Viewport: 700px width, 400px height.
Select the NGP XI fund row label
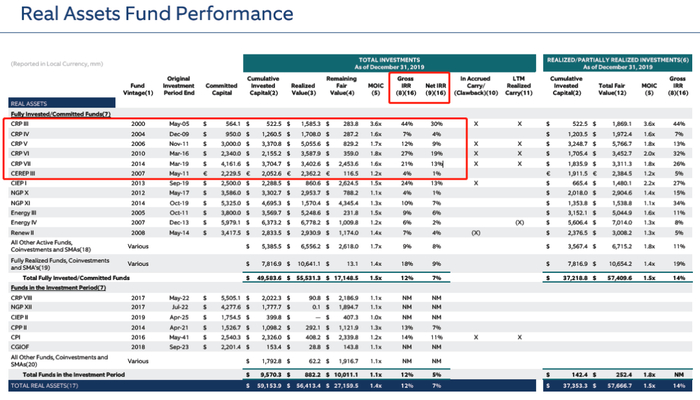click(20, 203)
